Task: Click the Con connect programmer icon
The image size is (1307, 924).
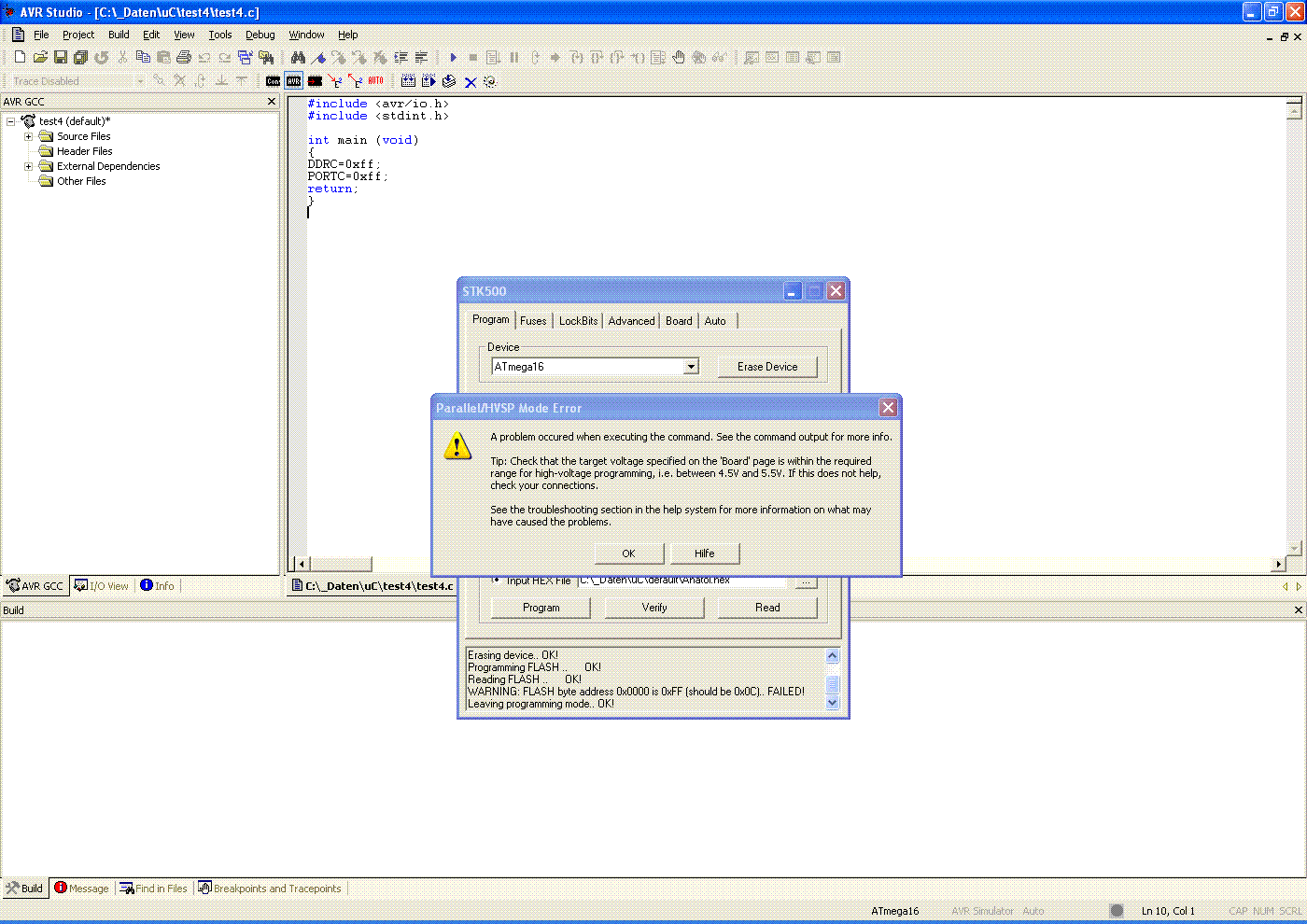Action: tap(273, 81)
